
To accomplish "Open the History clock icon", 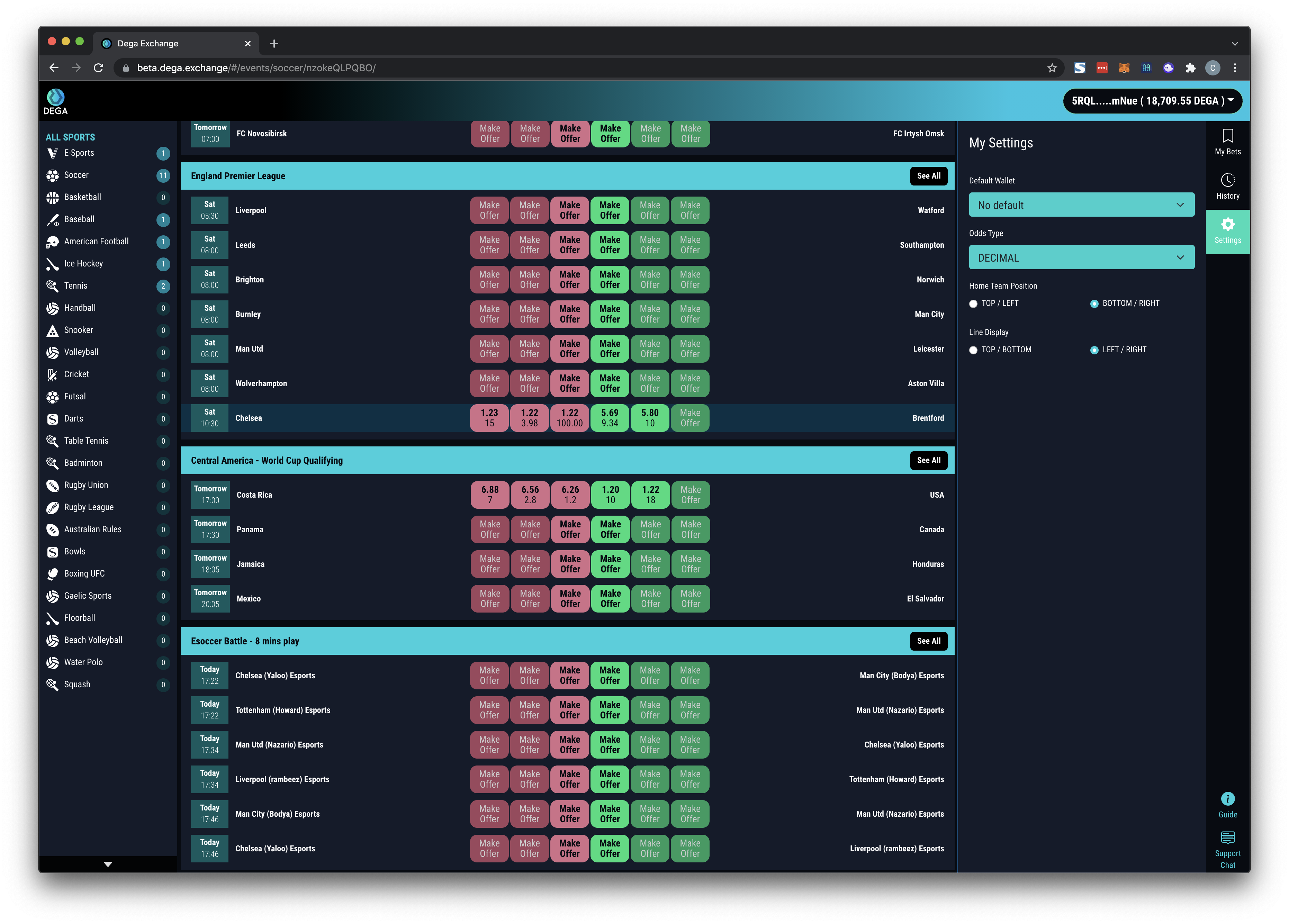I will (x=1227, y=181).
